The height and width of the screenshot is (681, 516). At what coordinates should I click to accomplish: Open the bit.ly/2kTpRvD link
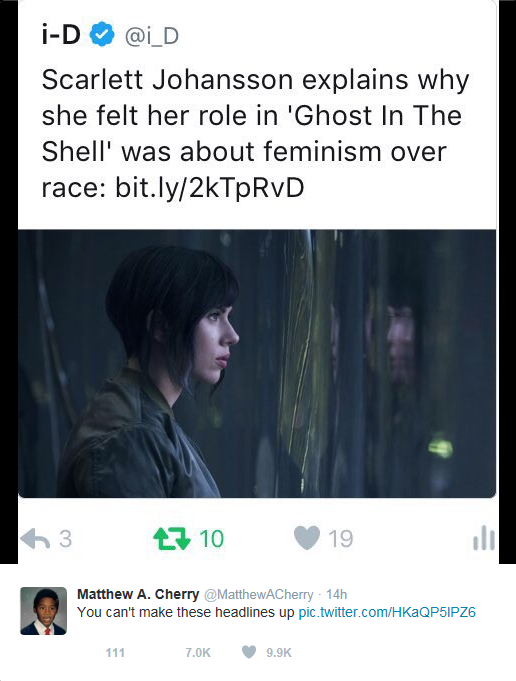pos(210,188)
